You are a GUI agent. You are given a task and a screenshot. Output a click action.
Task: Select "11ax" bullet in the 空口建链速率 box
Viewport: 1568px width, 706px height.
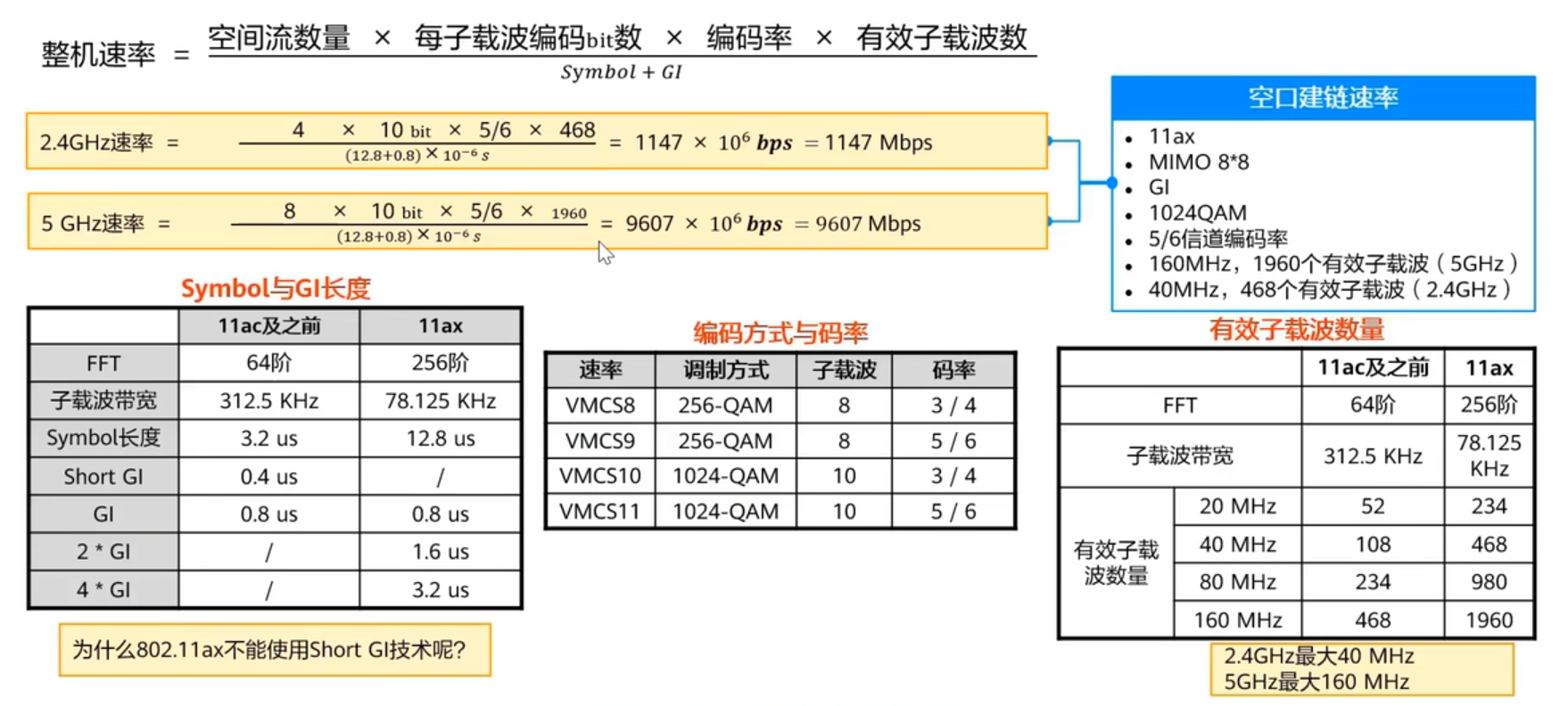(x=1171, y=136)
